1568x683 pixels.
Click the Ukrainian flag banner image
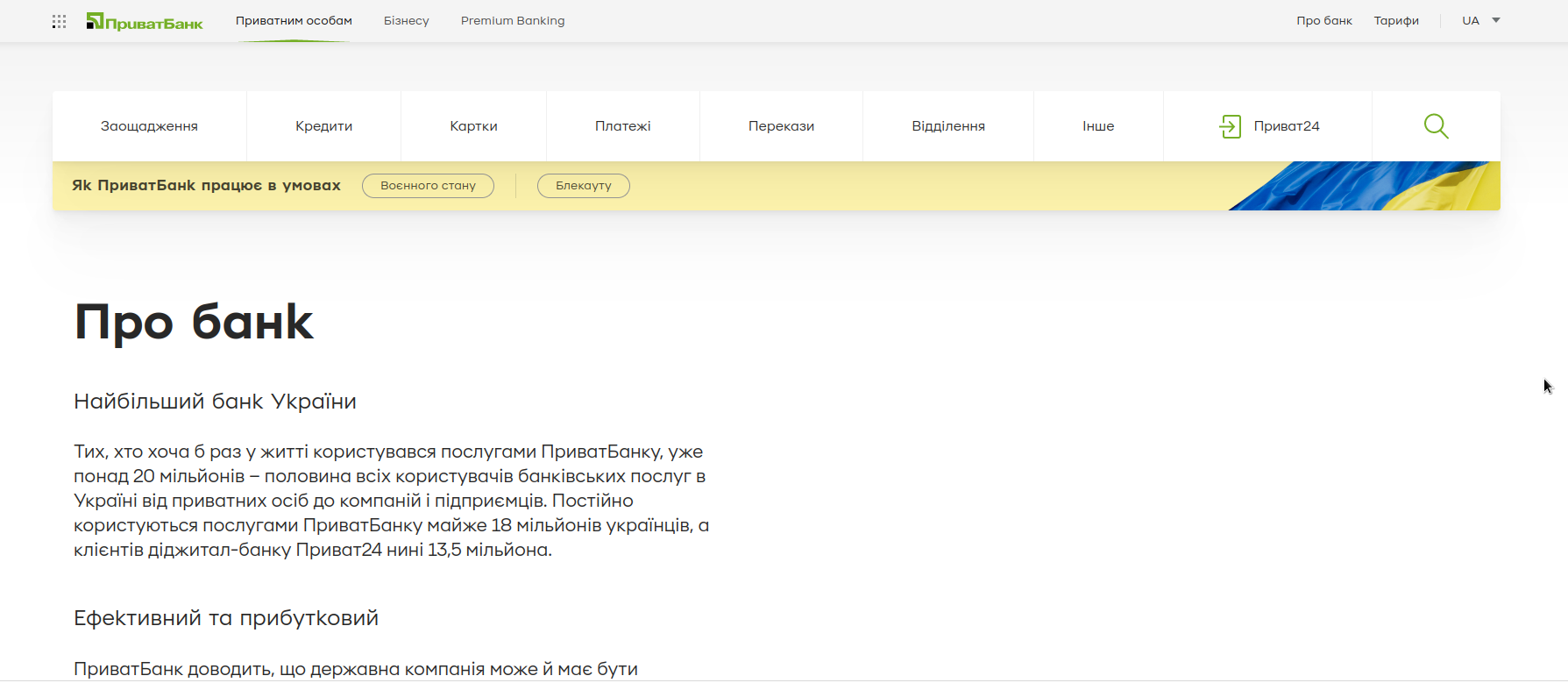click(1364, 186)
